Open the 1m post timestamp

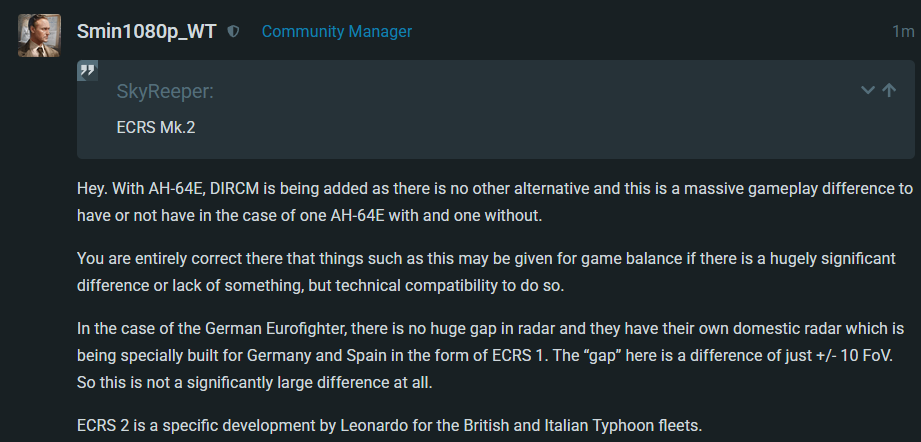pyautogui.click(x=902, y=32)
